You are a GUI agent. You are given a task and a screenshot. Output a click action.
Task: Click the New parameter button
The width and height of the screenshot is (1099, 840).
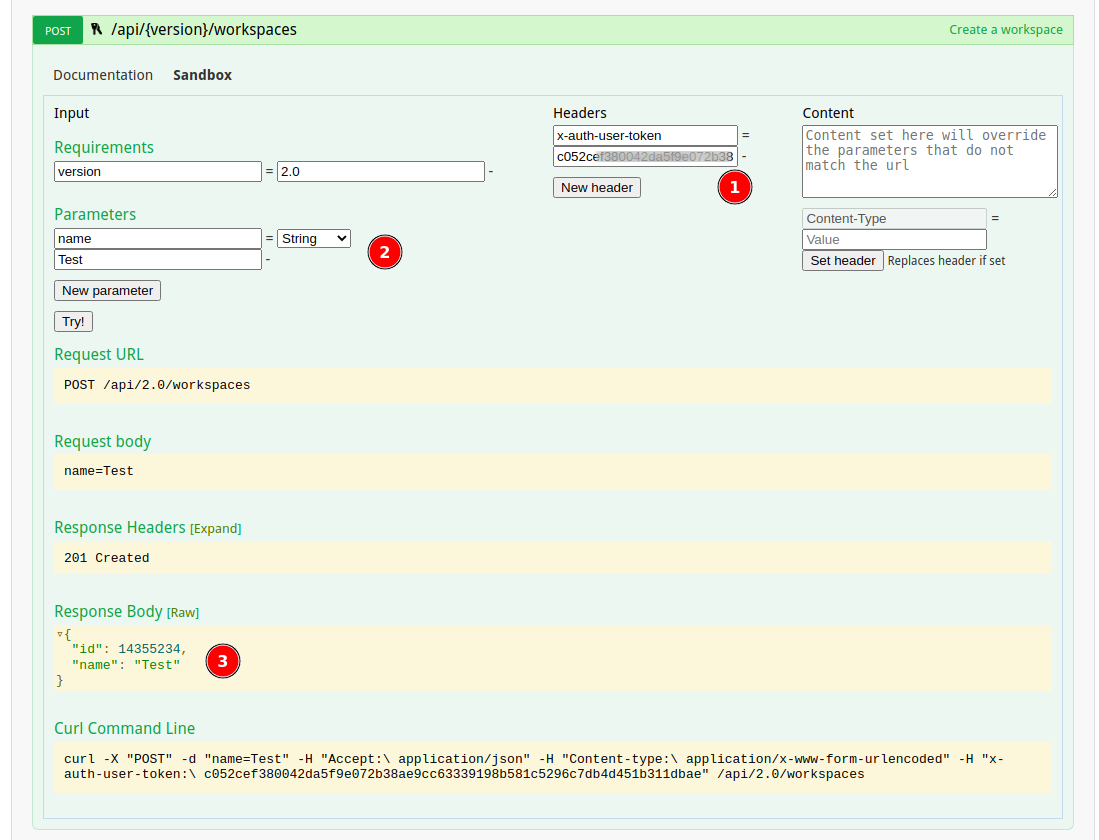pos(107,290)
